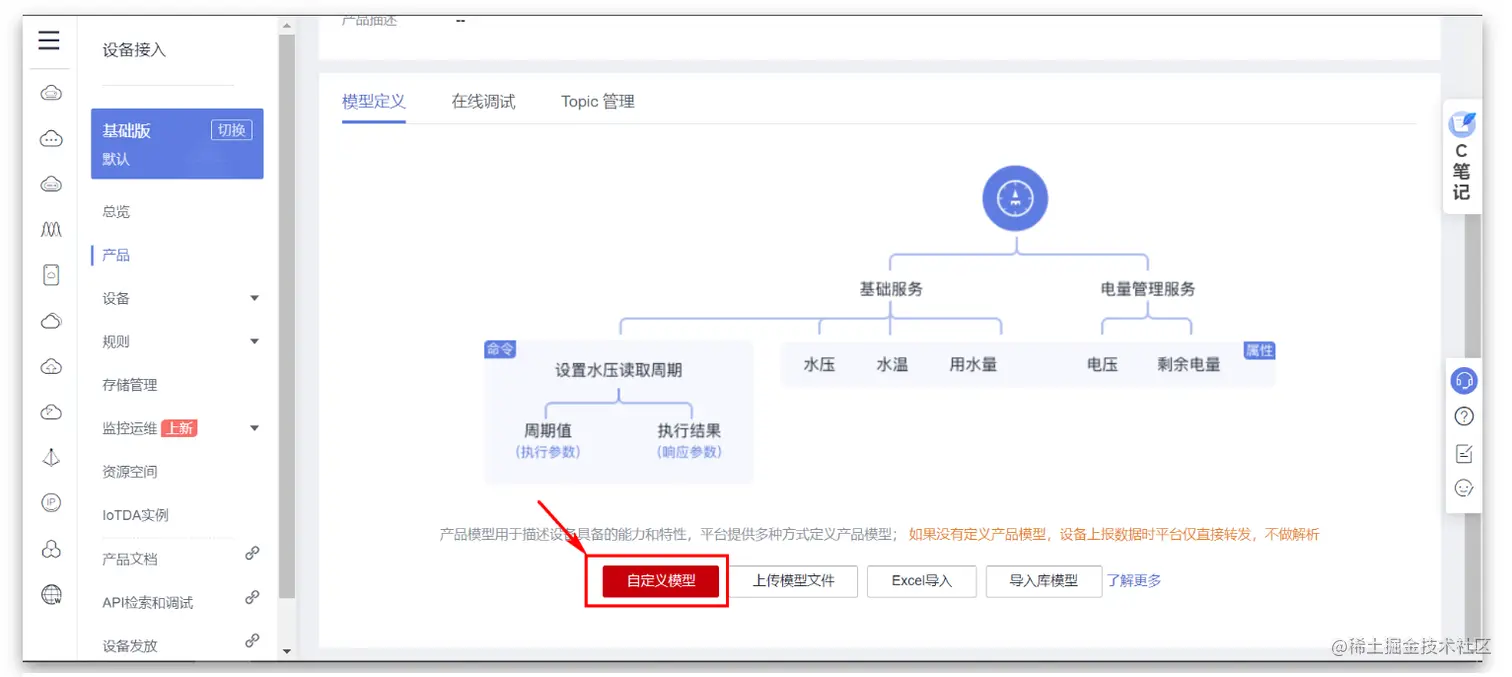Click the 水压 property label
Screen dimensions: 1512x677
coord(819,365)
